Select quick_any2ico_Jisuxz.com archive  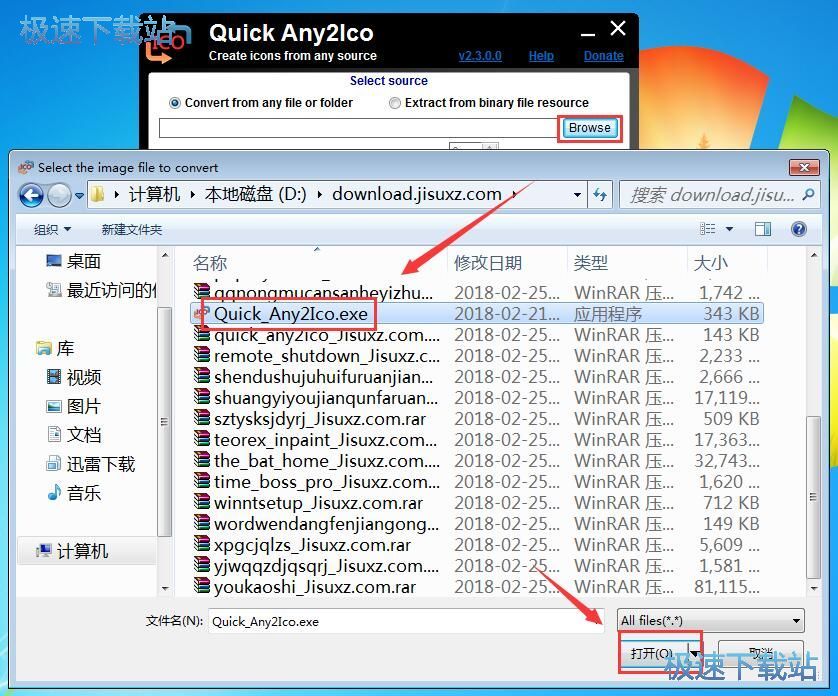(477, 335)
